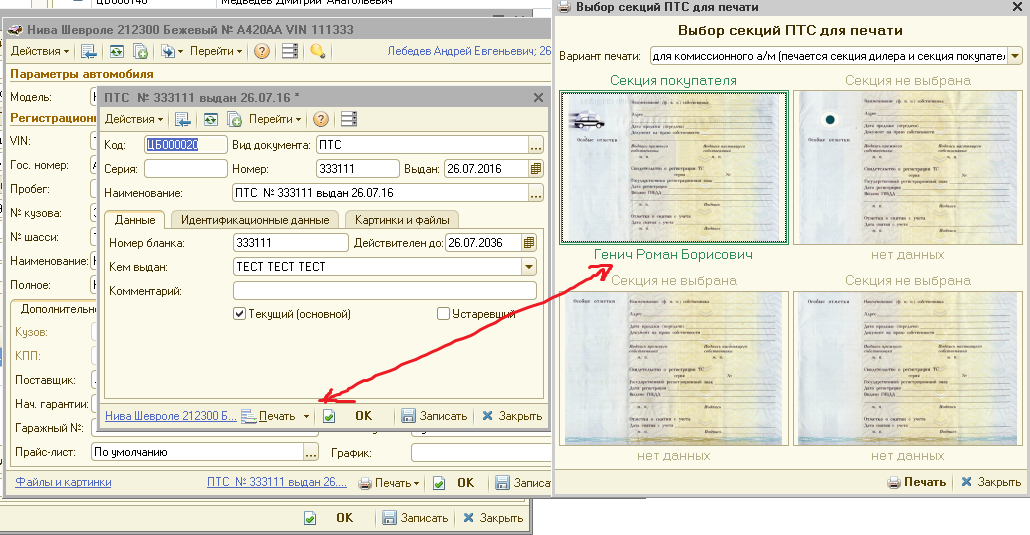Click ellipsis button of Наименование field
The height and width of the screenshot is (535, 1030).
pos(536,193)
